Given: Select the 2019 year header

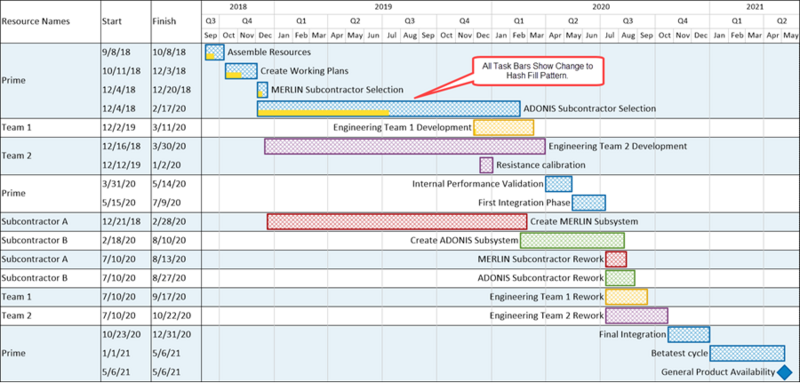Looking at the screenshot, I should (x=383, y=7).
